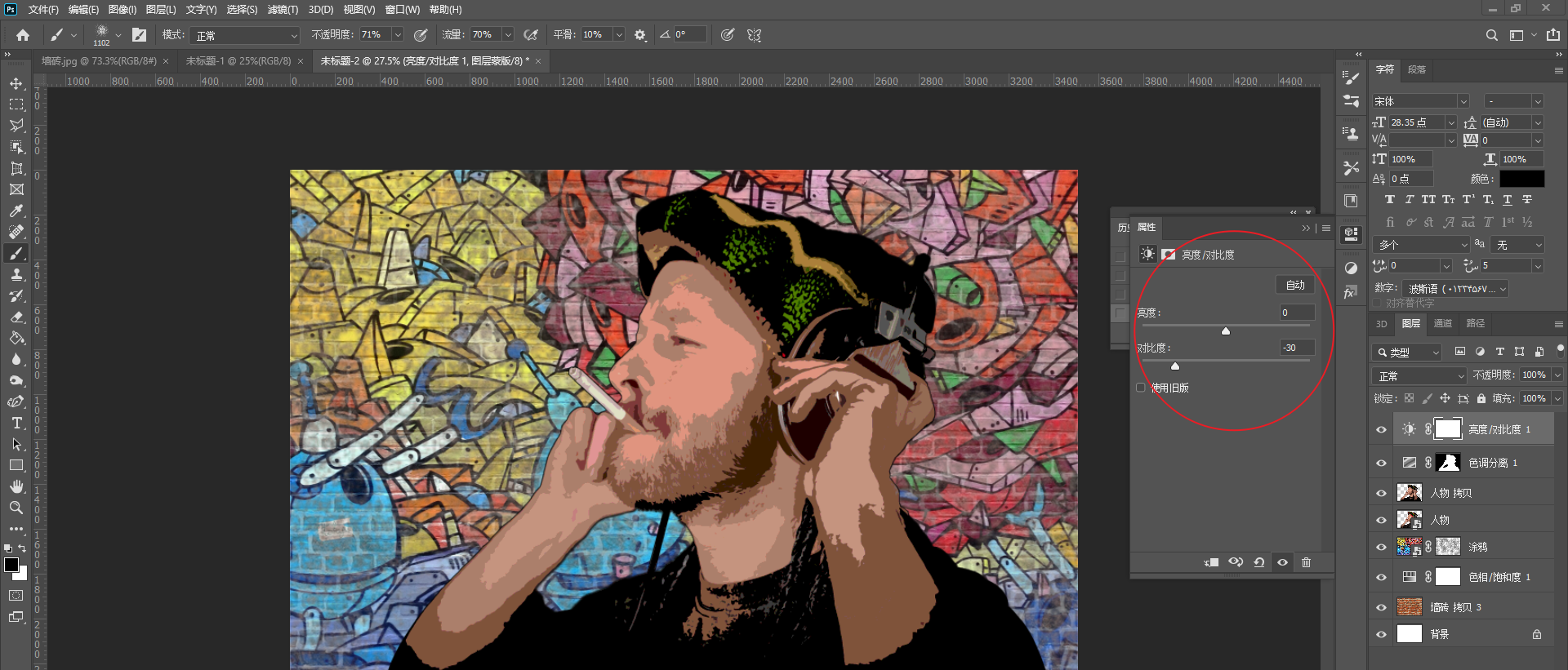Hide the 亮度/对比度 1 layer

point(1382,429)
